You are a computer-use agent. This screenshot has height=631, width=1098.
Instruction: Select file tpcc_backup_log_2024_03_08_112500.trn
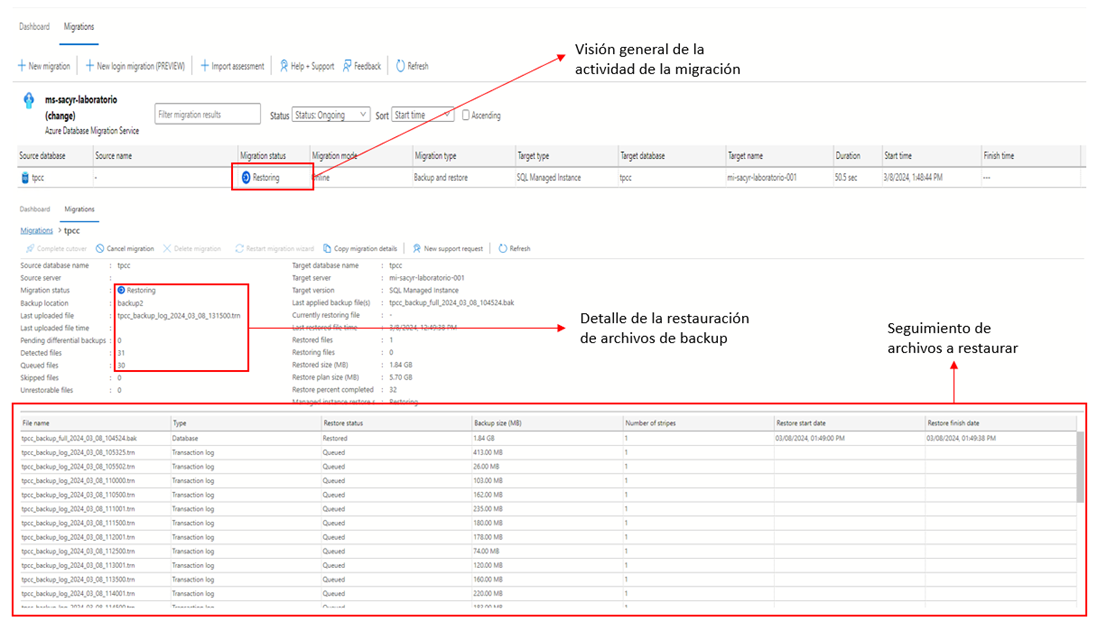coord(78,551)
